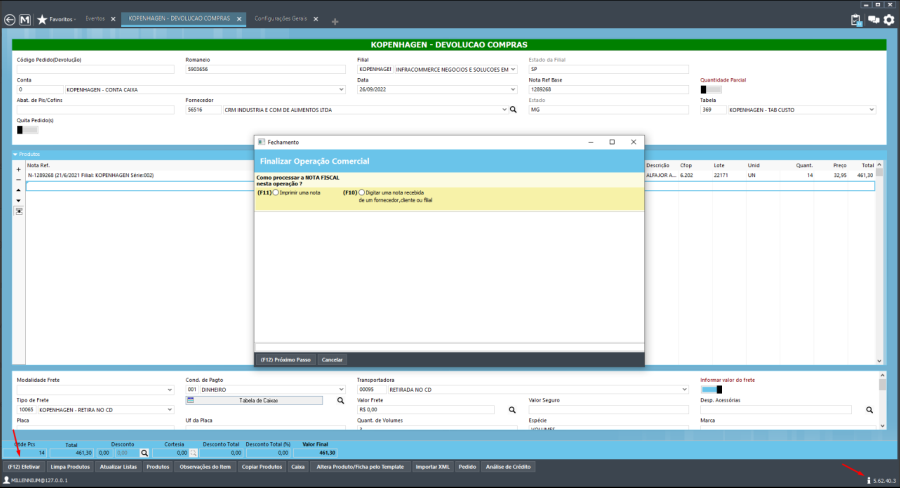The image size is (900, 488).
Task: Click Altera Produto/Ficha pelo Template button
Action: coord(360,467)
